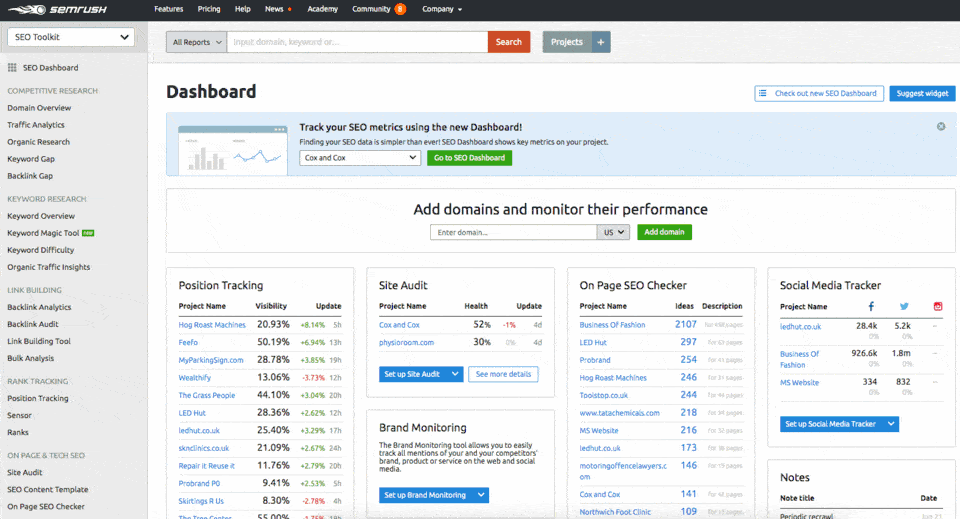Open physioroom.com in Site Audit
The width and height of the screenshot is (960, 519).
(406, 343)
